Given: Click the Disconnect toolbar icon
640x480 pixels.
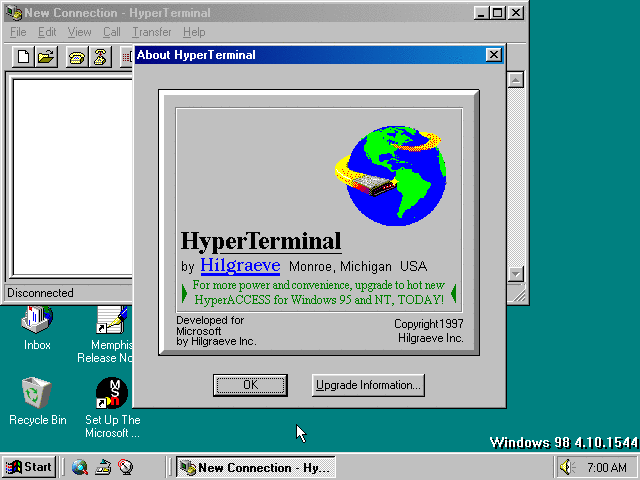Looking at the screenshot, I should coord(100,57).
